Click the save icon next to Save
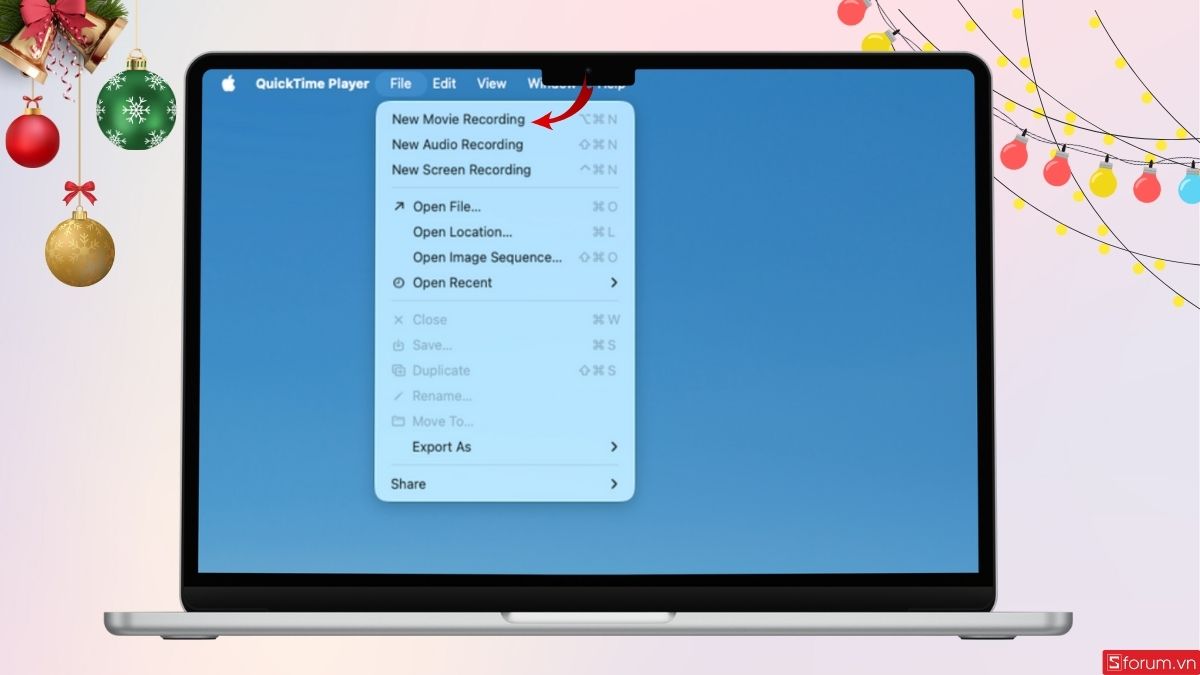Screen dimensions: 1200x675 click(x=399, y=345)
